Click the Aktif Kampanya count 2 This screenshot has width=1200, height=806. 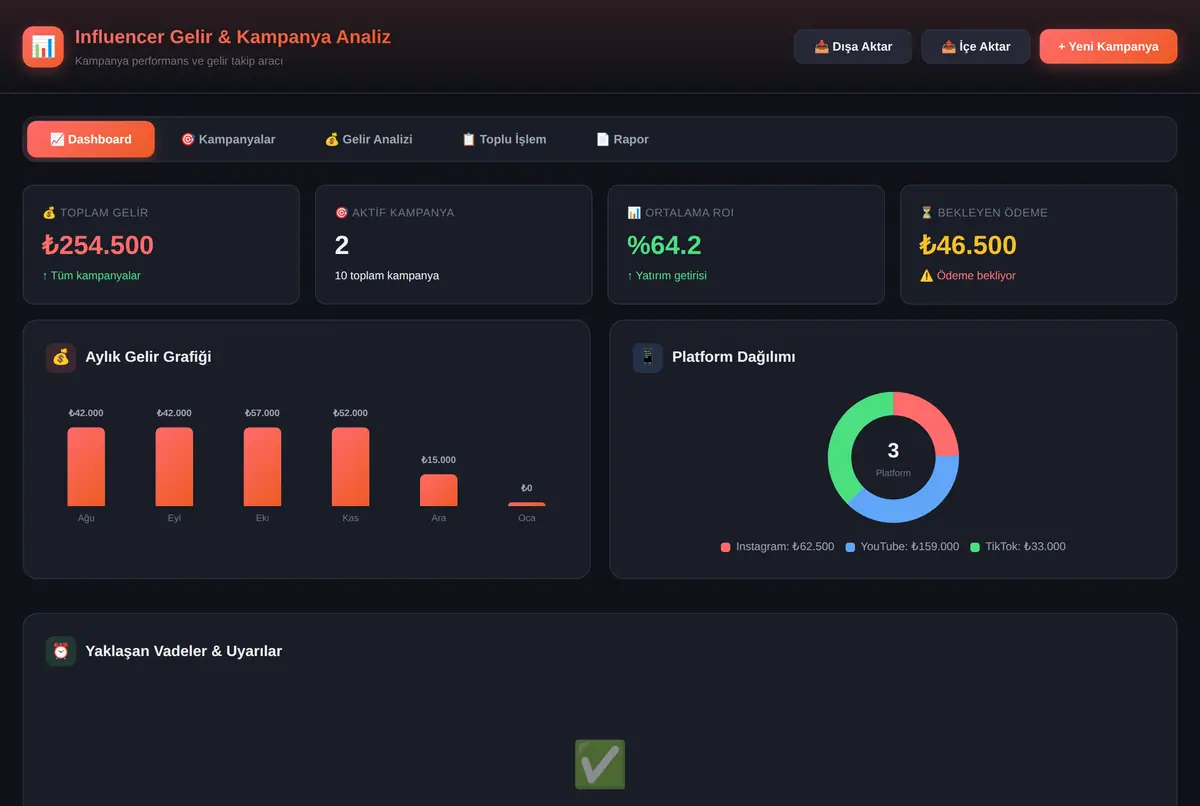(342, 245)
